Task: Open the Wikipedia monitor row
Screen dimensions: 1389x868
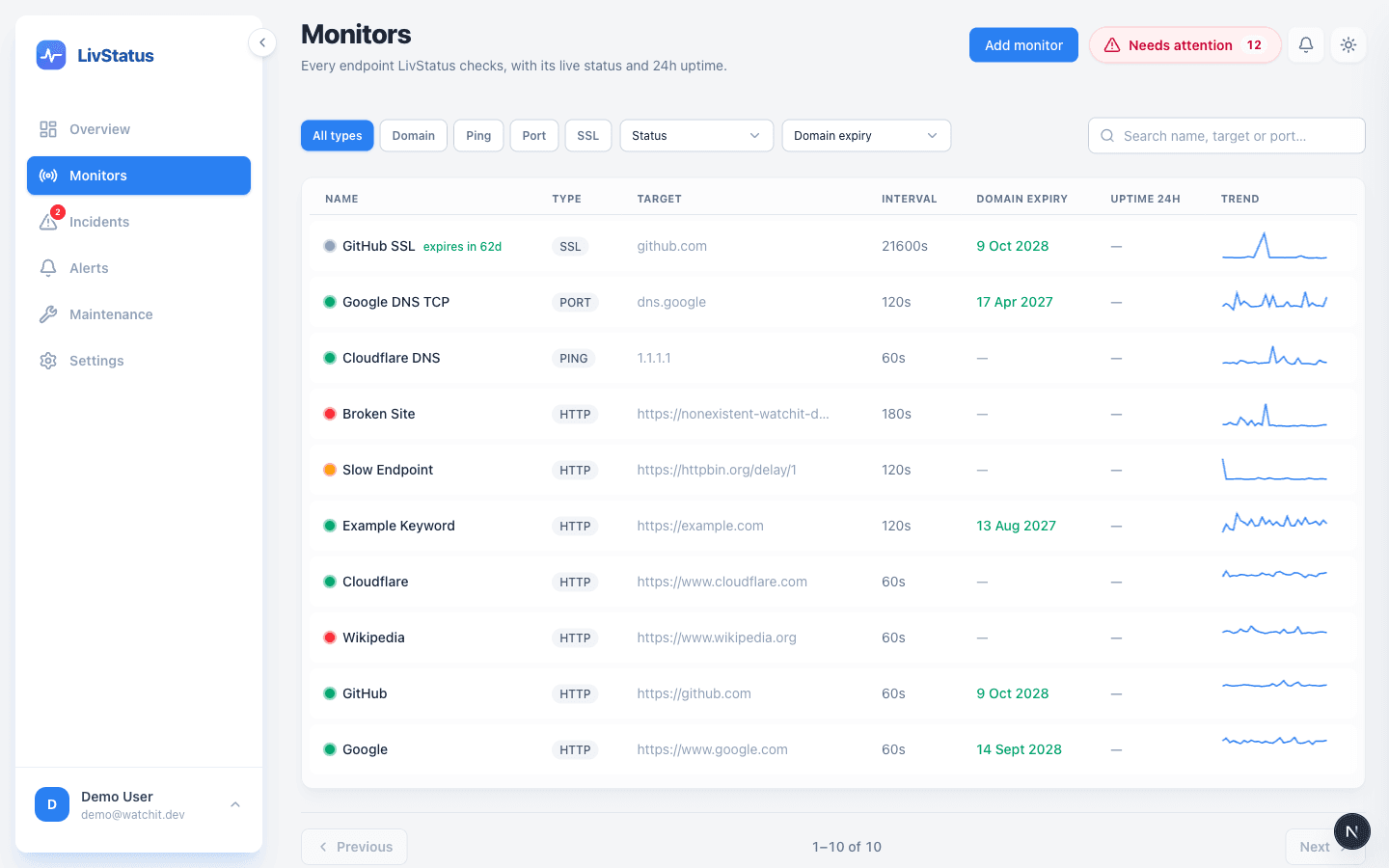Action: [833, 637]
